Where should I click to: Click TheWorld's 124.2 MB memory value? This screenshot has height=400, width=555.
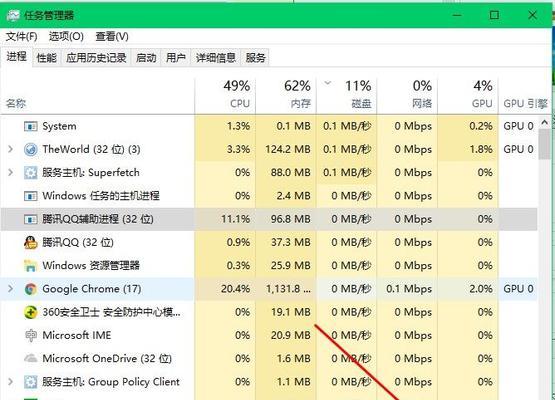pyautogui.click(x=288, y=149)
